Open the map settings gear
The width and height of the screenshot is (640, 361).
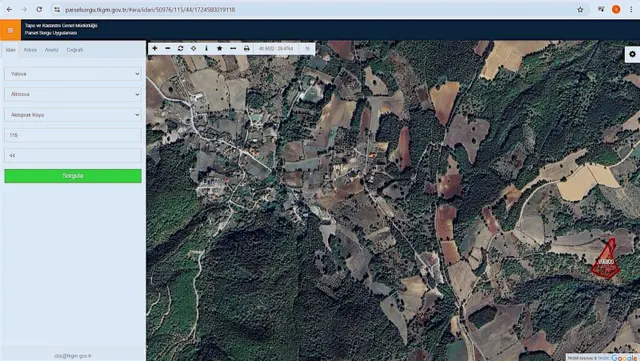[x=632, y=54]
